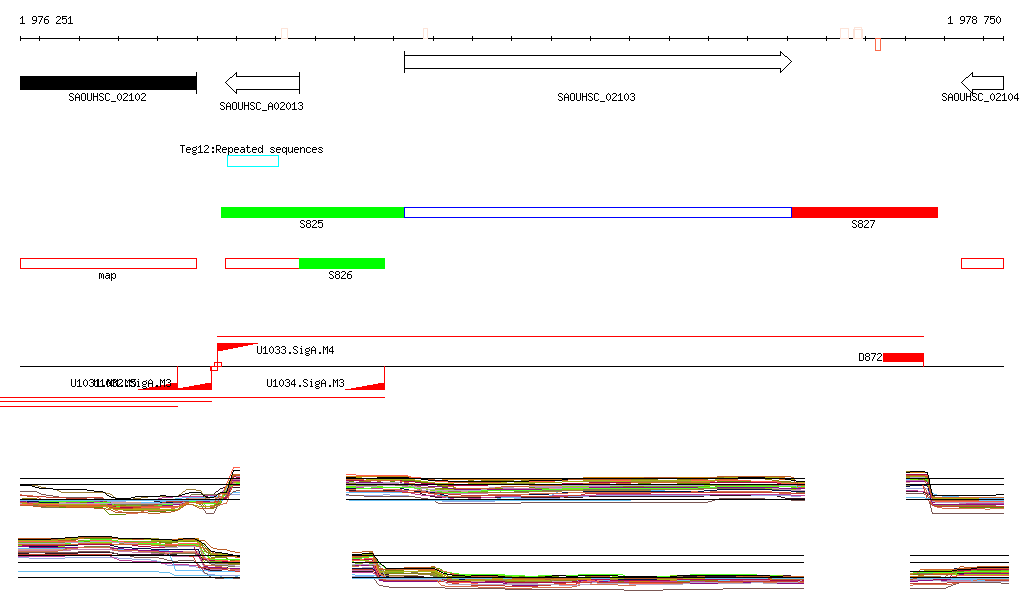Click the 'D872' label text
This screenshot has height=611, width=1024.
tap(870, 357)
